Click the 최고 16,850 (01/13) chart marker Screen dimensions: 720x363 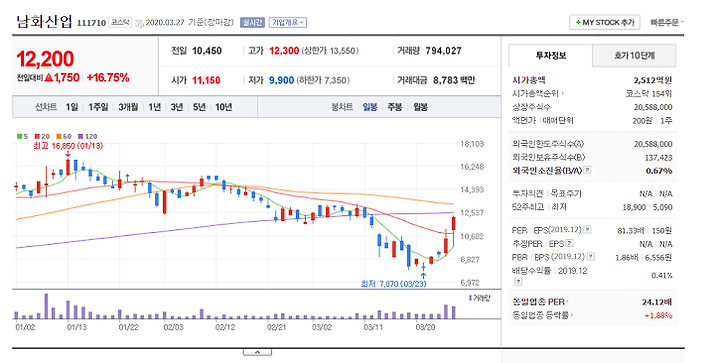click(x=68, y=146)
